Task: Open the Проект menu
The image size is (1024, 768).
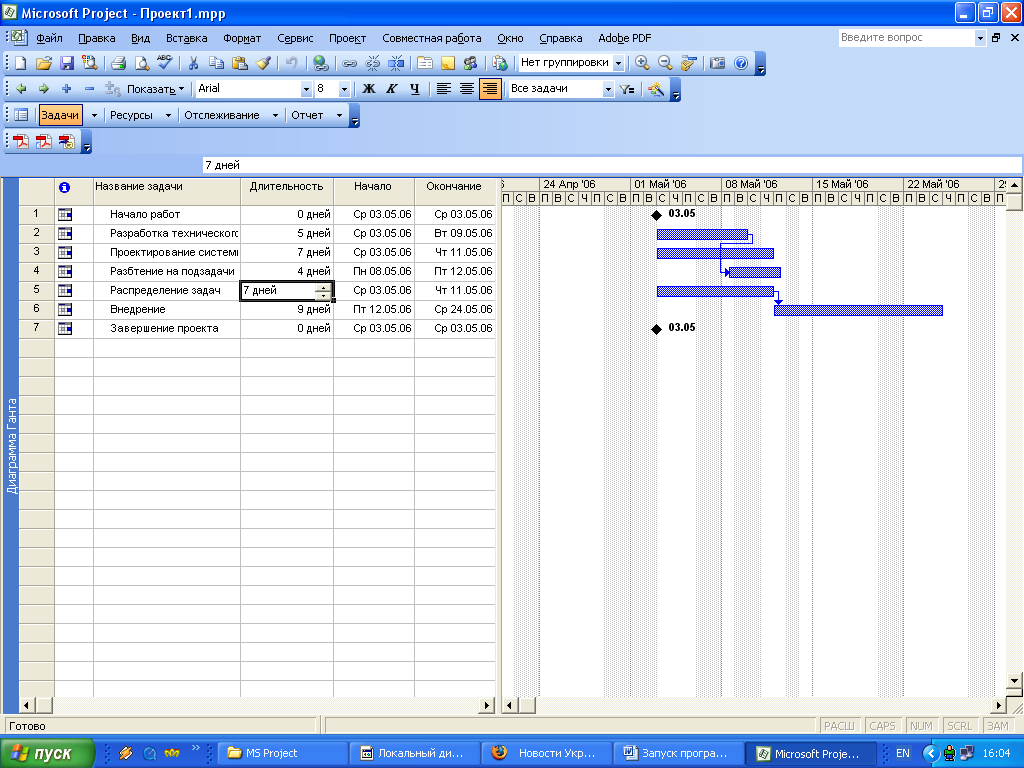Action: point(347,39)
